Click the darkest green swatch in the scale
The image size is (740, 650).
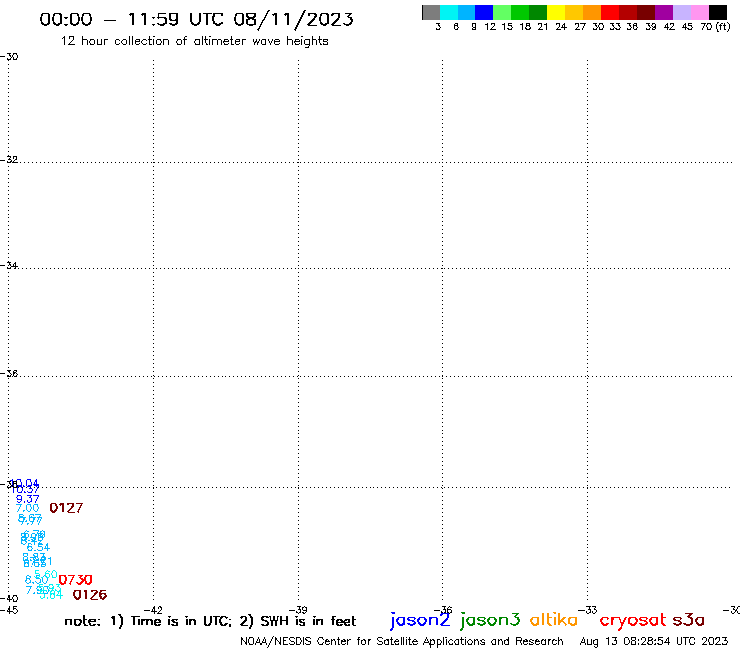[x=538, y=12]
